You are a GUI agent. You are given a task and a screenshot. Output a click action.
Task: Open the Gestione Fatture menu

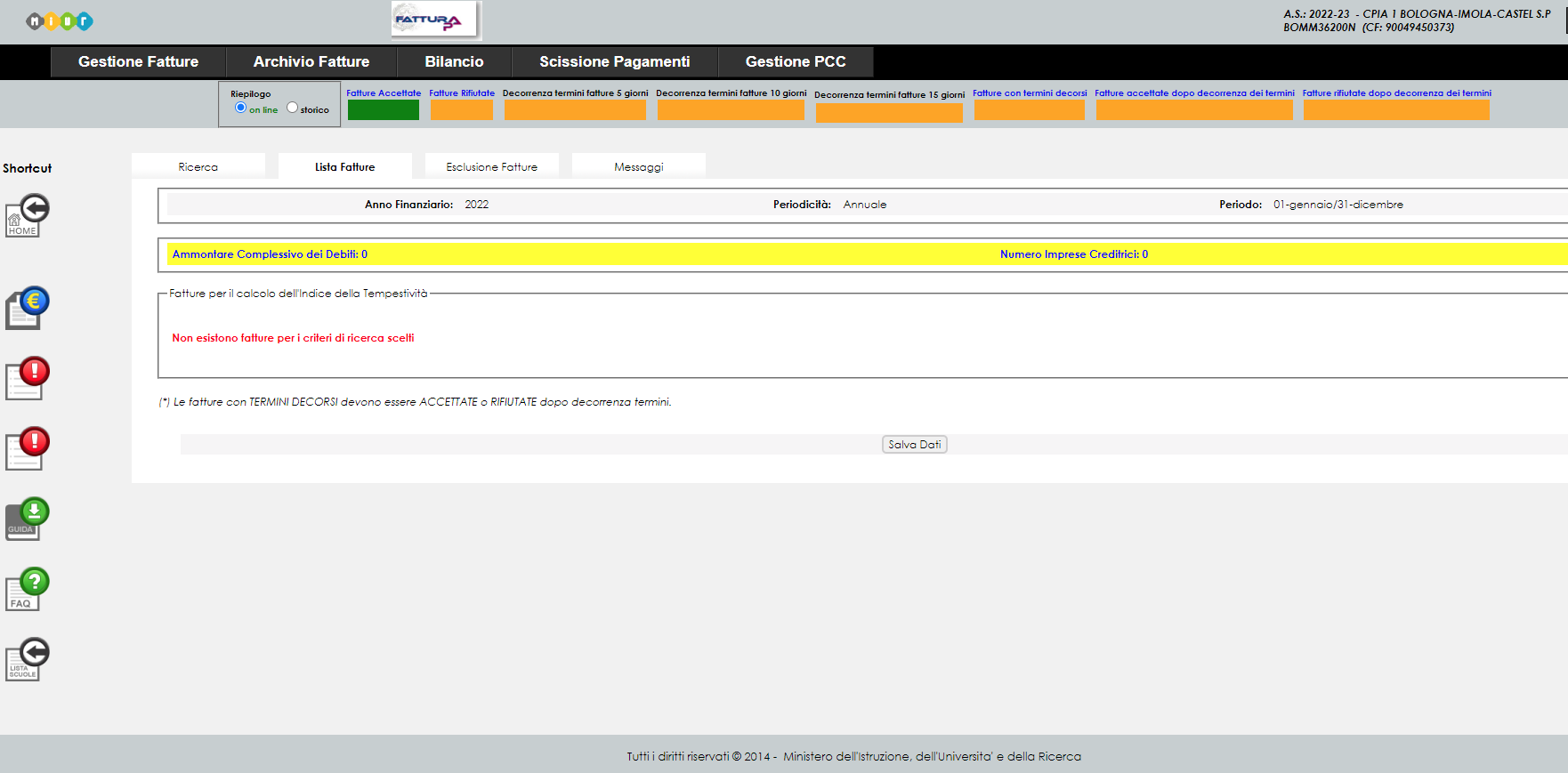(x=138, y=61)
